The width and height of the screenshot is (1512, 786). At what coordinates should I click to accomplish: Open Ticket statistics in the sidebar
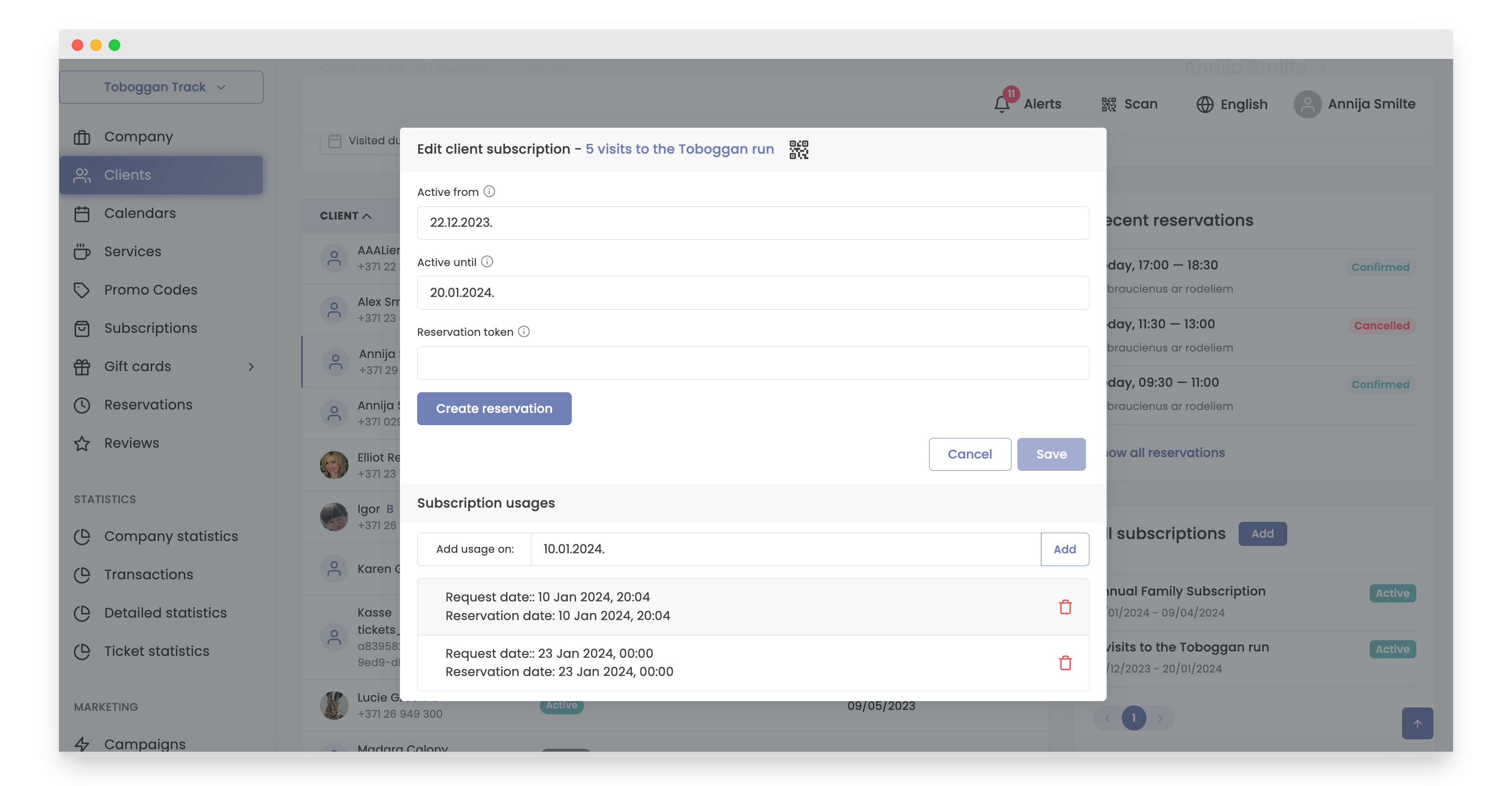[156, 651]
